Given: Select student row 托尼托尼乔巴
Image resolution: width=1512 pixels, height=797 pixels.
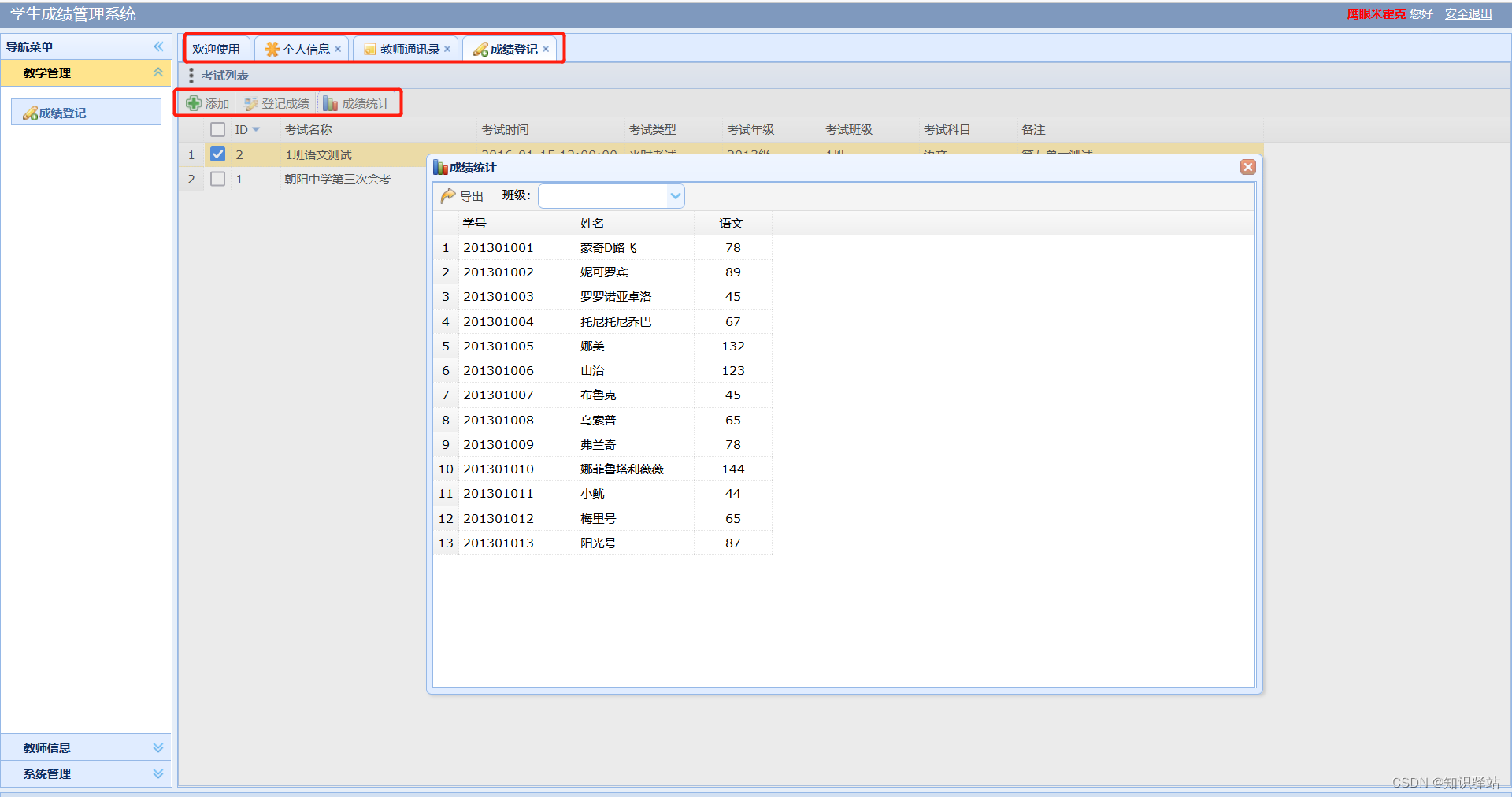Looking at the screenshot, I should click(603, 321).
